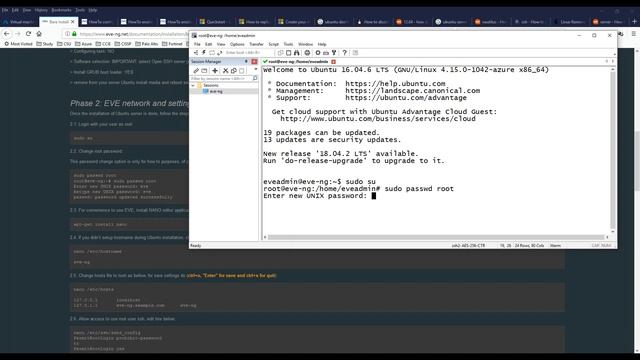Image resolution: width=640 pixels, height=360 pixels.
Task: Open the Study bookmarks folder
Action: [x=45, y=44]
